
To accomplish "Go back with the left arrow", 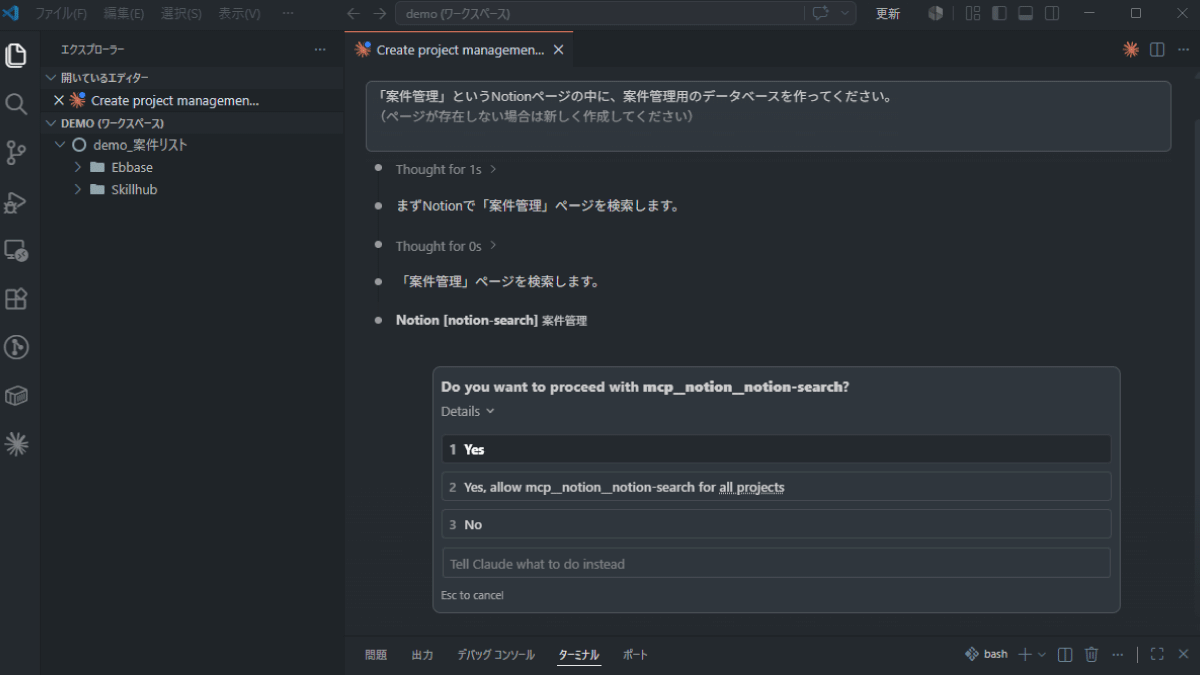I will (x=352, y=13).
